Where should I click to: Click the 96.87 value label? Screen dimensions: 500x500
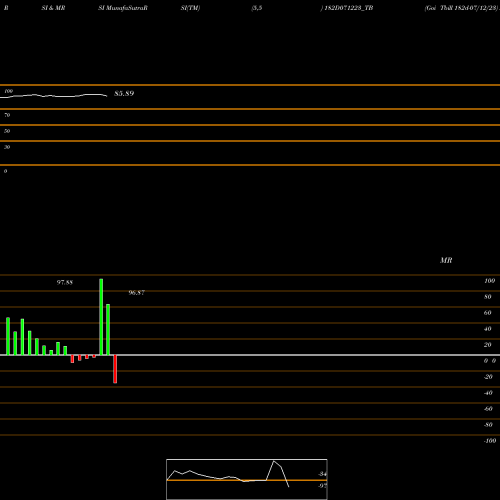pyautogui.click(x=137, y=292)
